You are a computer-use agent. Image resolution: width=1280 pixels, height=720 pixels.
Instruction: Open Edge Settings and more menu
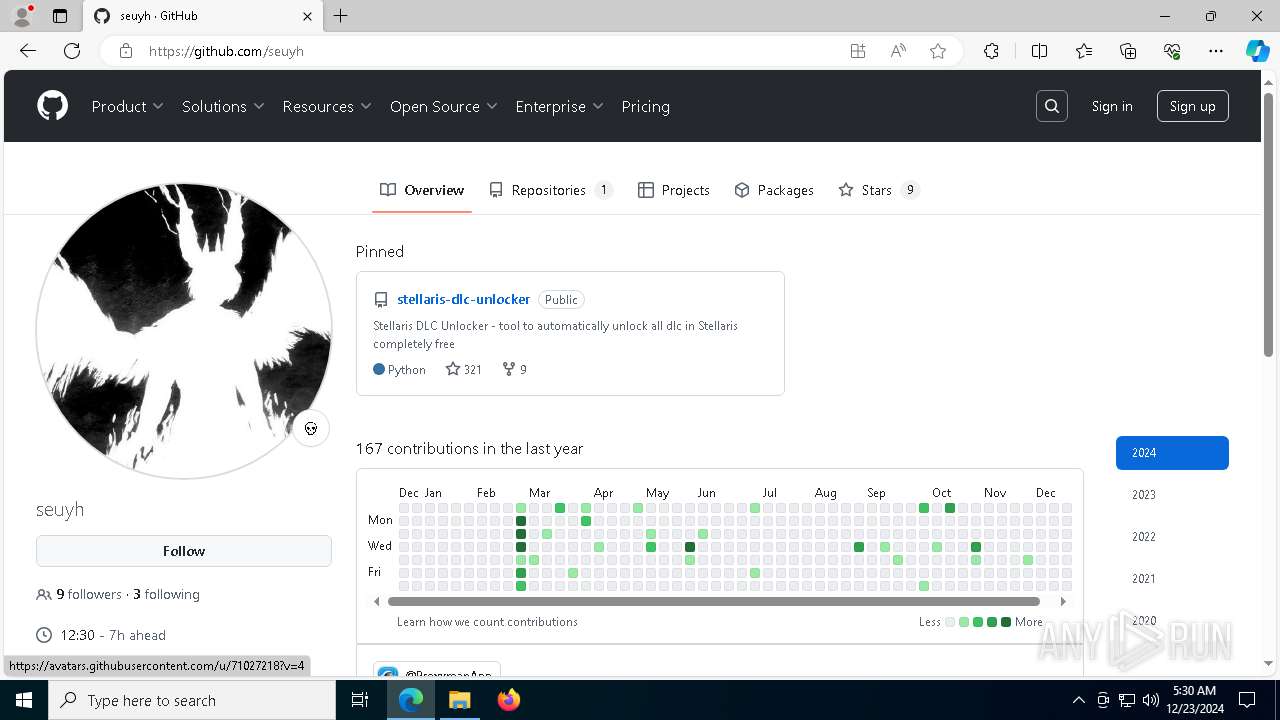tap(1216, 51)
